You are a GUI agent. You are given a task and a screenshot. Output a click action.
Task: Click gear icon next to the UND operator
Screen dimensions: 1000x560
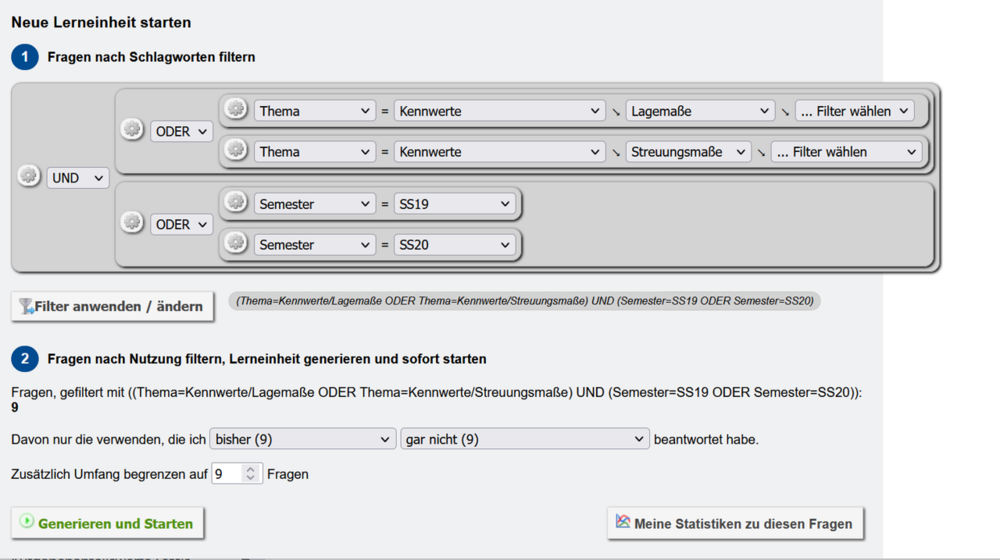(x=29, y=177)
